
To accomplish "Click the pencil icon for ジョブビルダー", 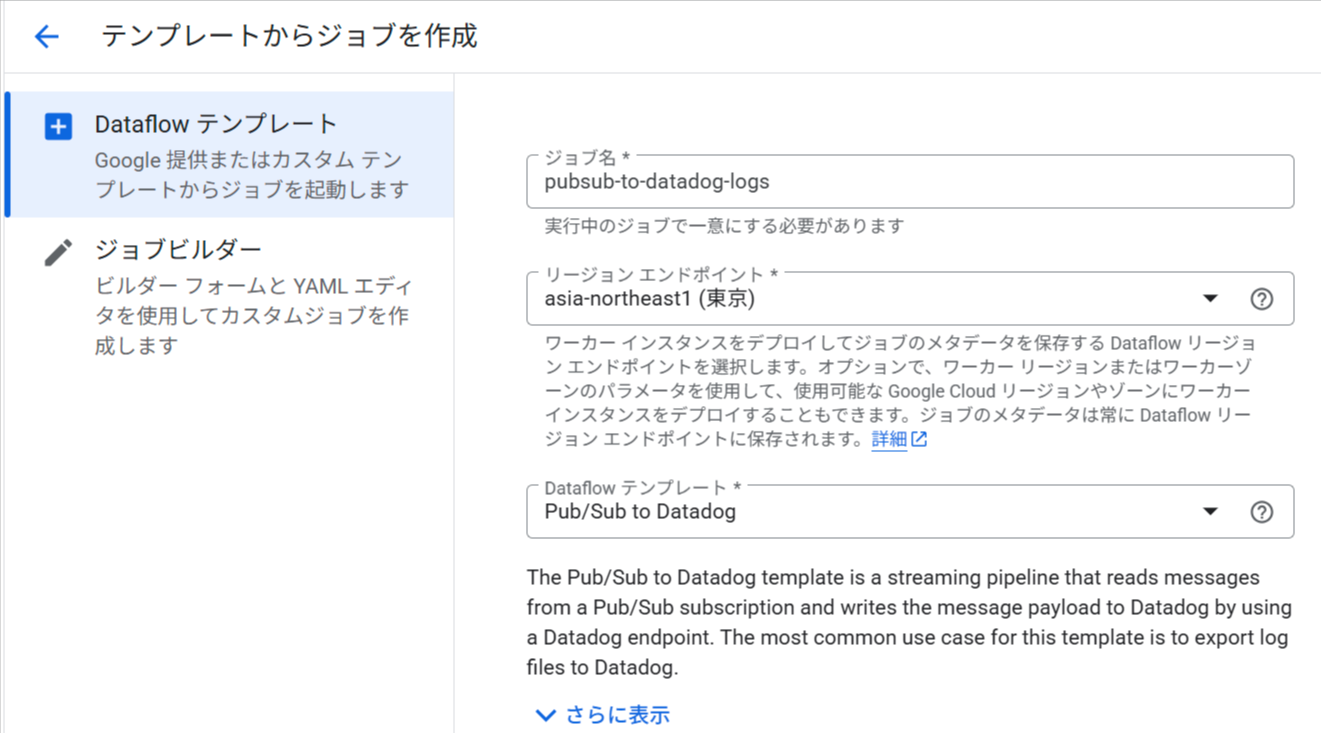I will 58,252.
